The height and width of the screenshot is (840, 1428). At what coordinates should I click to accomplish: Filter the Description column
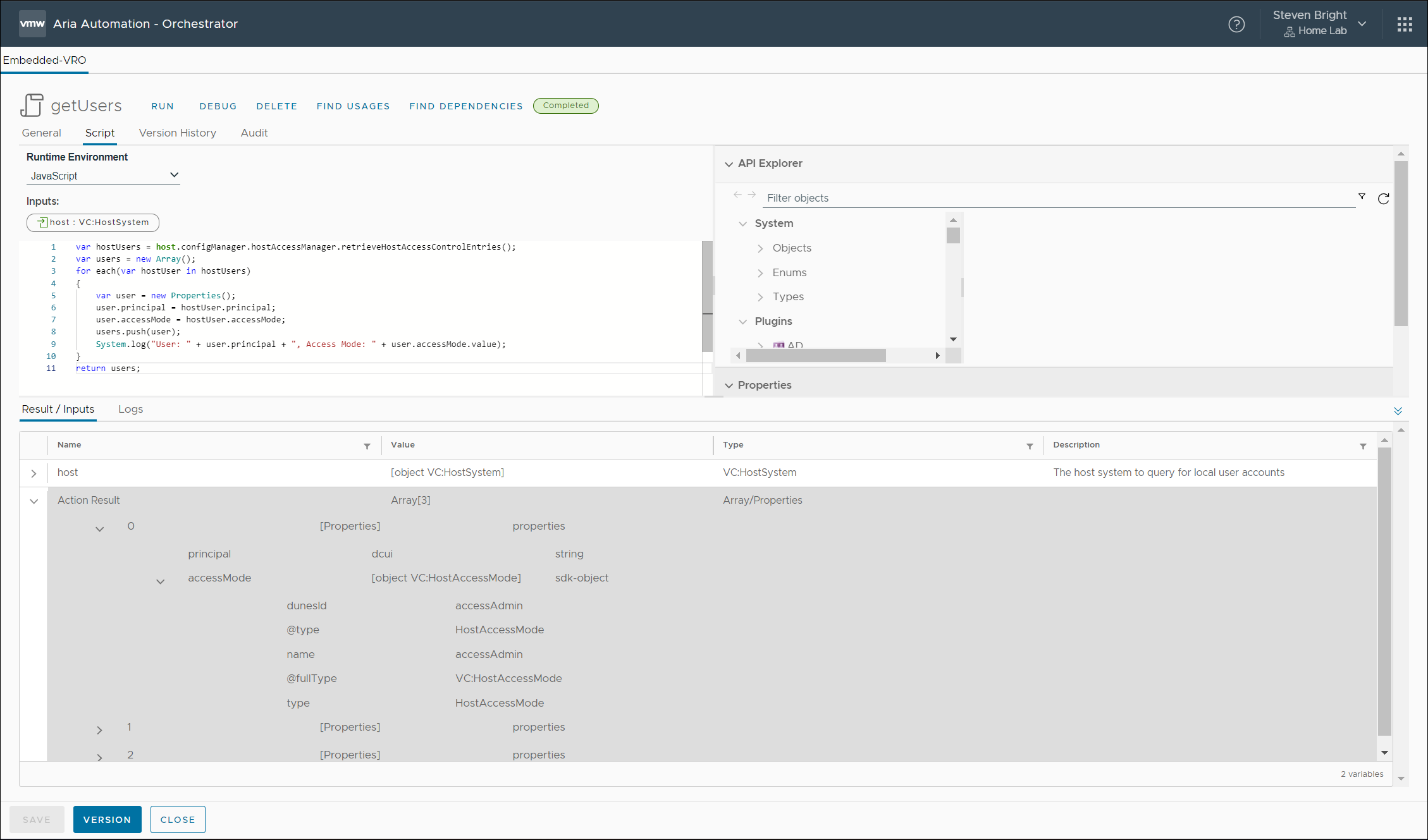coord(1363,446)
